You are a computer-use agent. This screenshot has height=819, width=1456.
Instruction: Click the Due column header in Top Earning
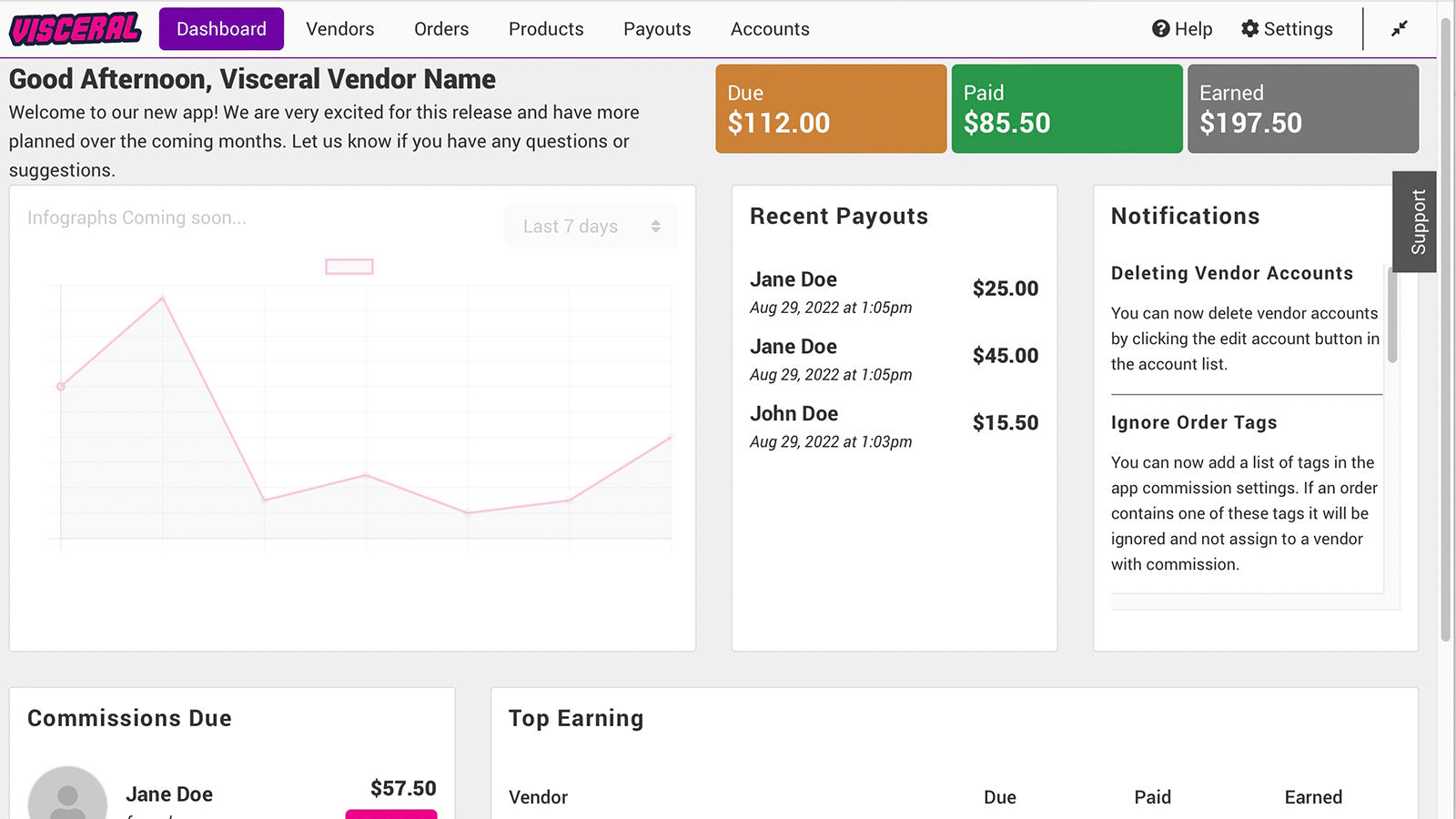[x=1000, y=797]
